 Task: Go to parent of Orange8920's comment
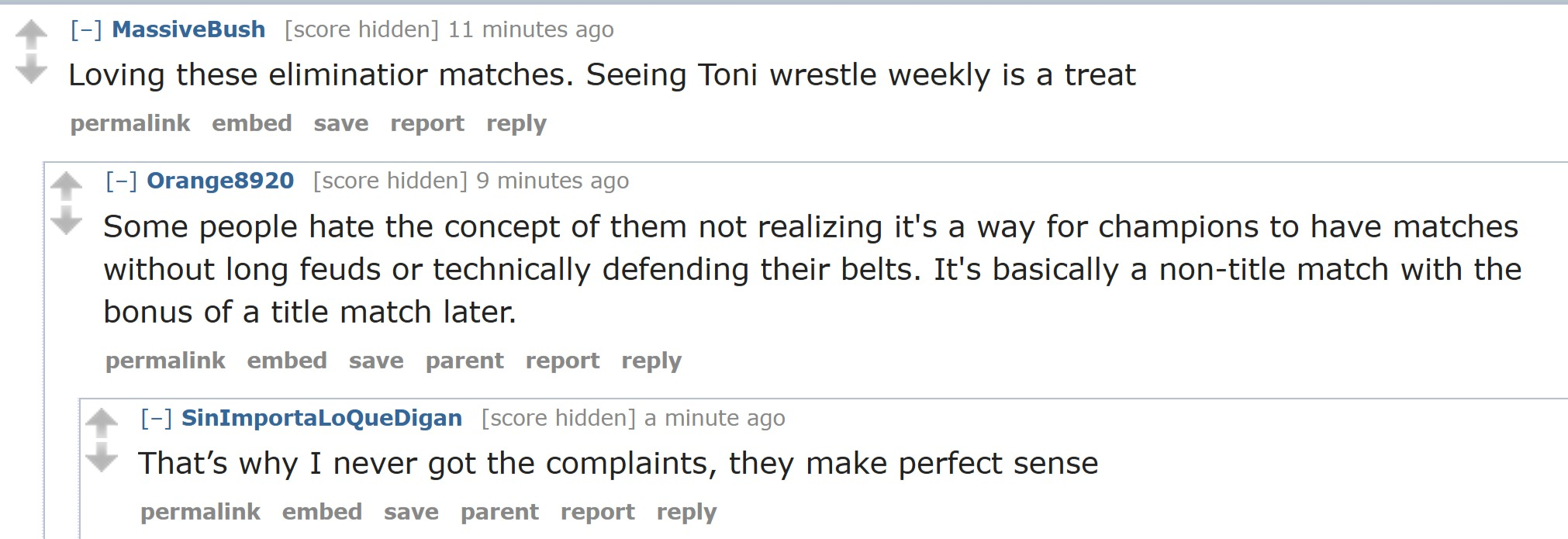tap(465, 361)
